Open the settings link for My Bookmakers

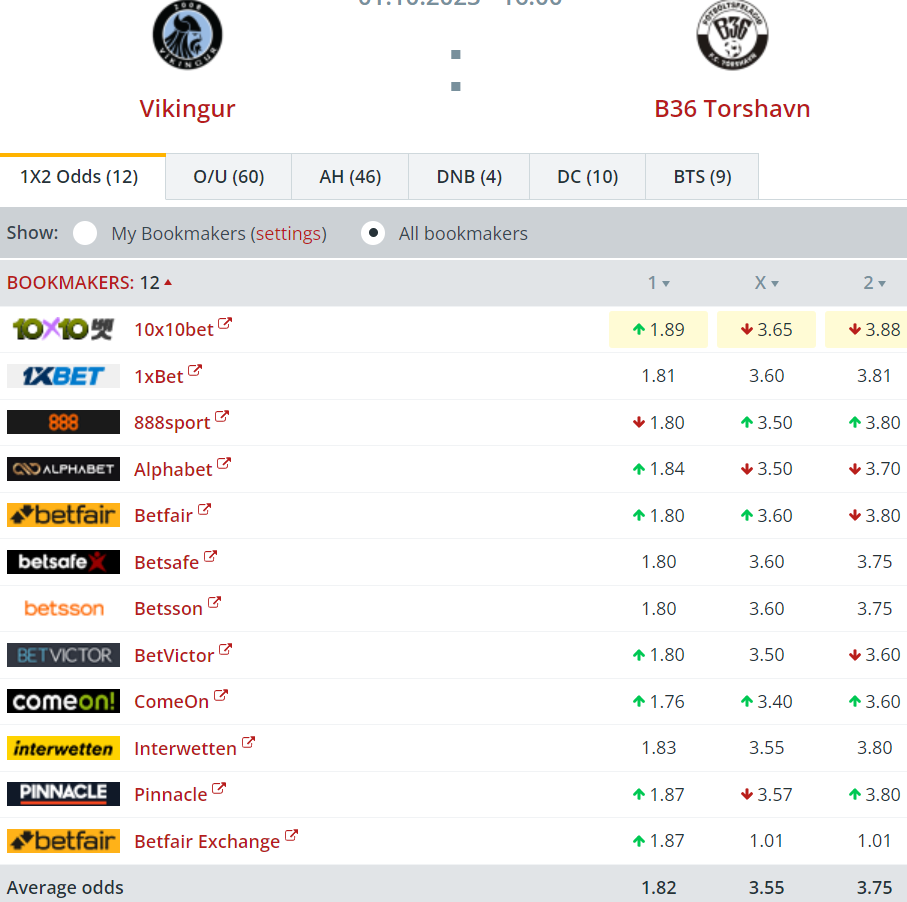tap(288, 234)
